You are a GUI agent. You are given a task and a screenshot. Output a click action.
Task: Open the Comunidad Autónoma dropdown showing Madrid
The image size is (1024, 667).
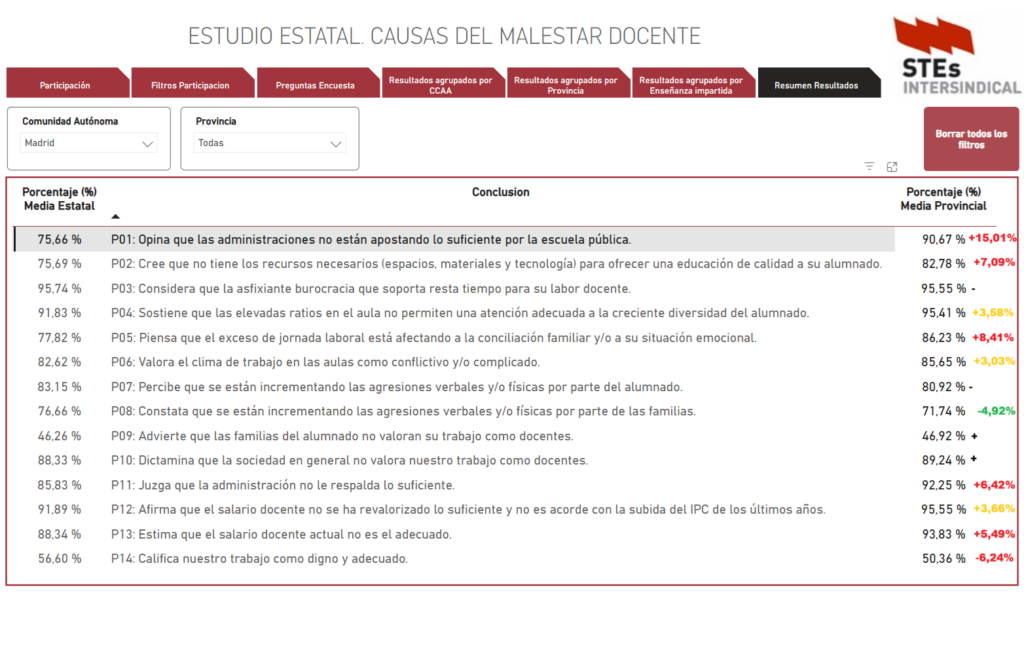pyautogui.click(x=89, y=143)
